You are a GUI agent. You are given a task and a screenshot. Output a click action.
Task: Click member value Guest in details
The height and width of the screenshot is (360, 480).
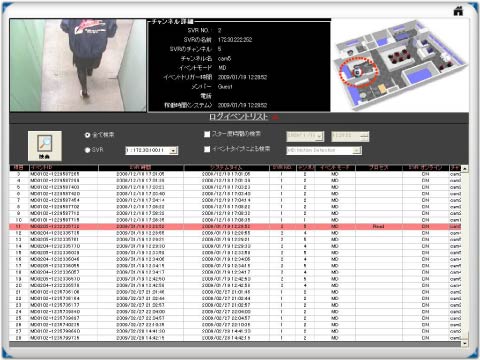click(x=225, y=87)
